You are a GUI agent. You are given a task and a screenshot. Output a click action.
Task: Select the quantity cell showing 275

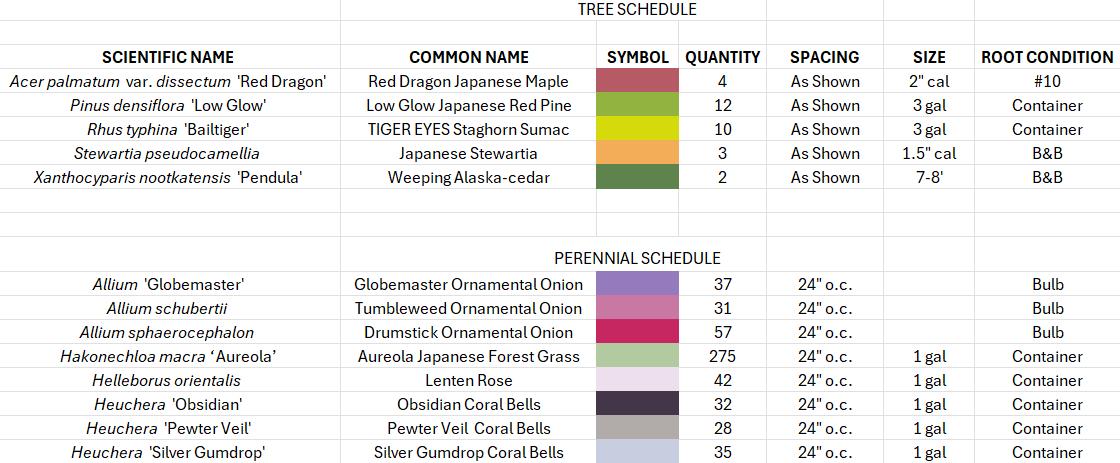(x=722, y=356)
